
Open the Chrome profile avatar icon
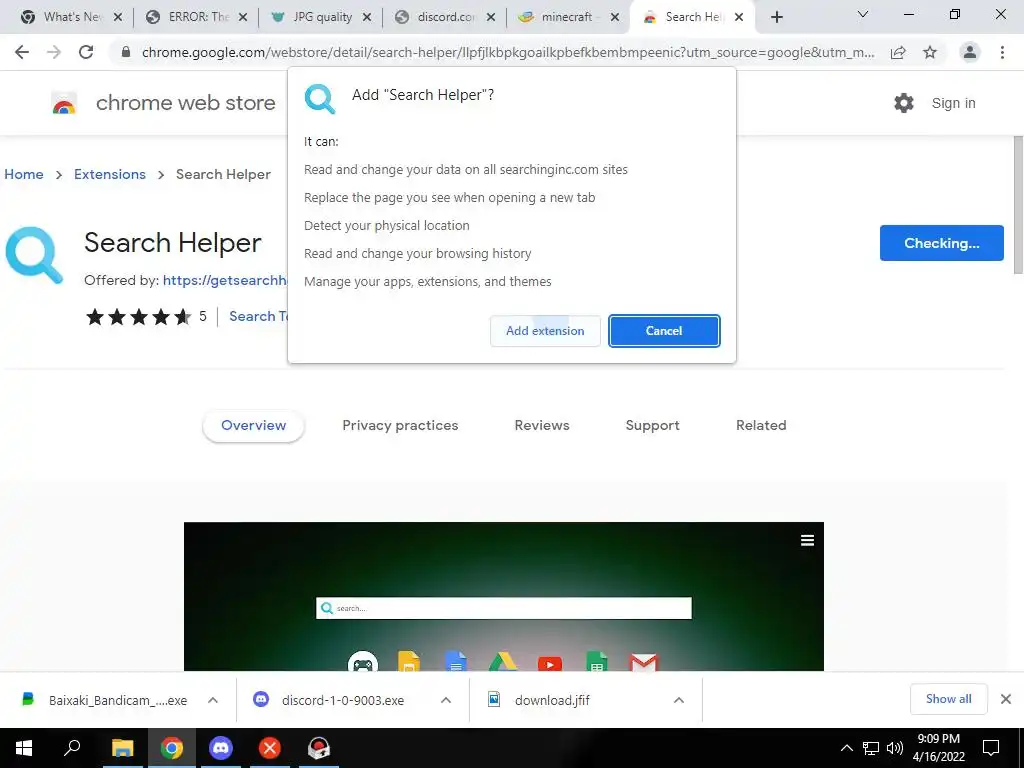coord(970,52)
